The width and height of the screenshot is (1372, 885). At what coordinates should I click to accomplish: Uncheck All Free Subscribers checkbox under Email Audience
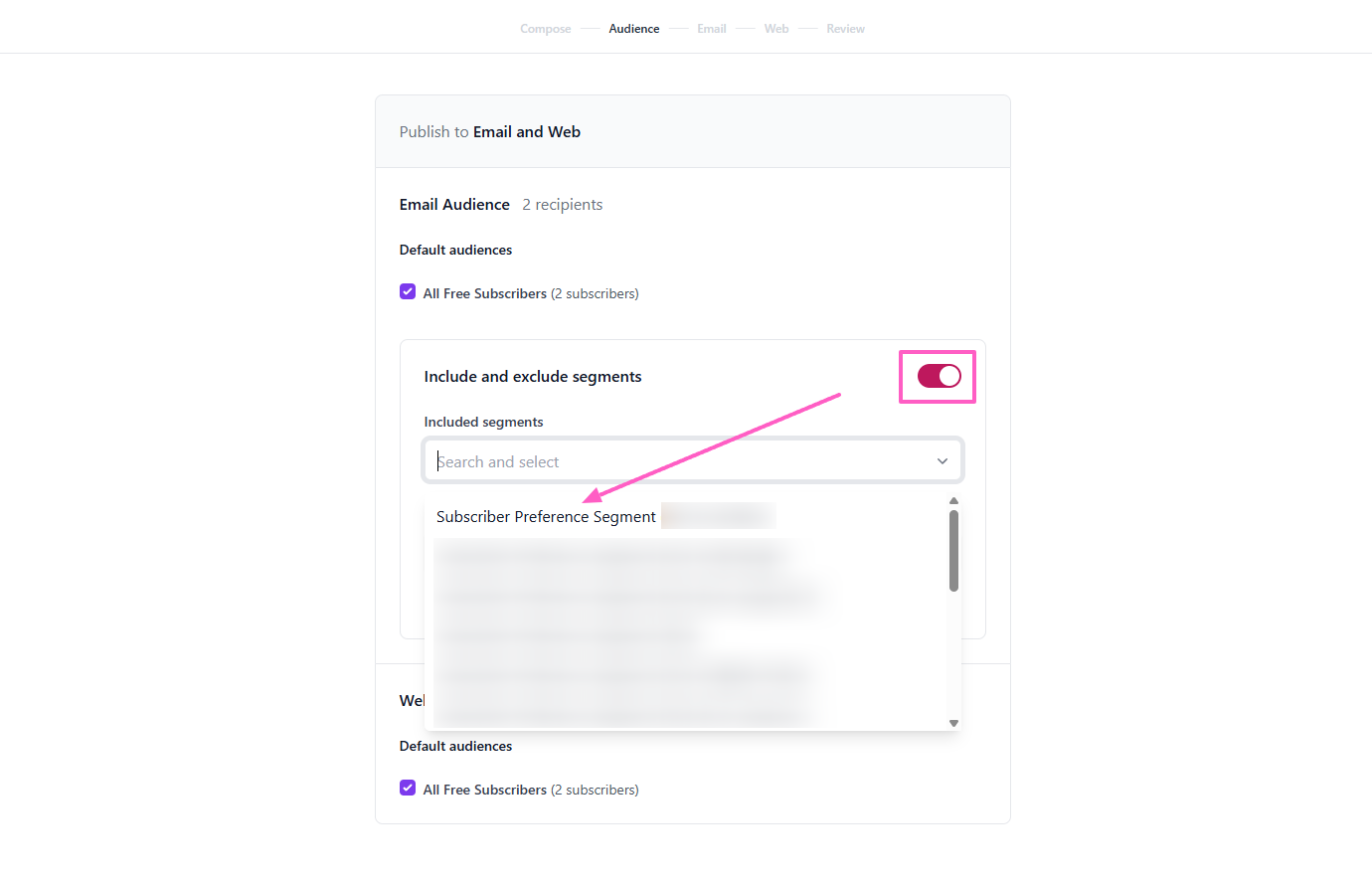click(408, 292)
